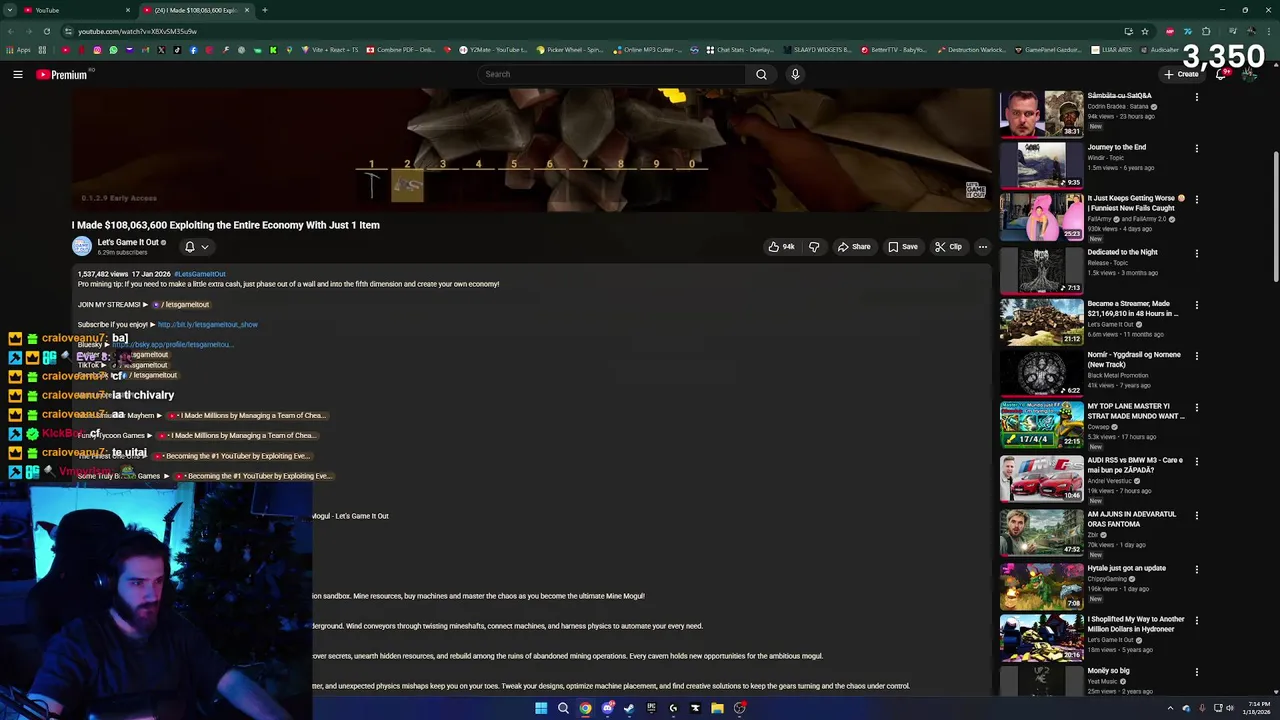Open the Instagram bookmark icon
Image resolution: width=1280 pixels, height=720 pixels.
97,50
